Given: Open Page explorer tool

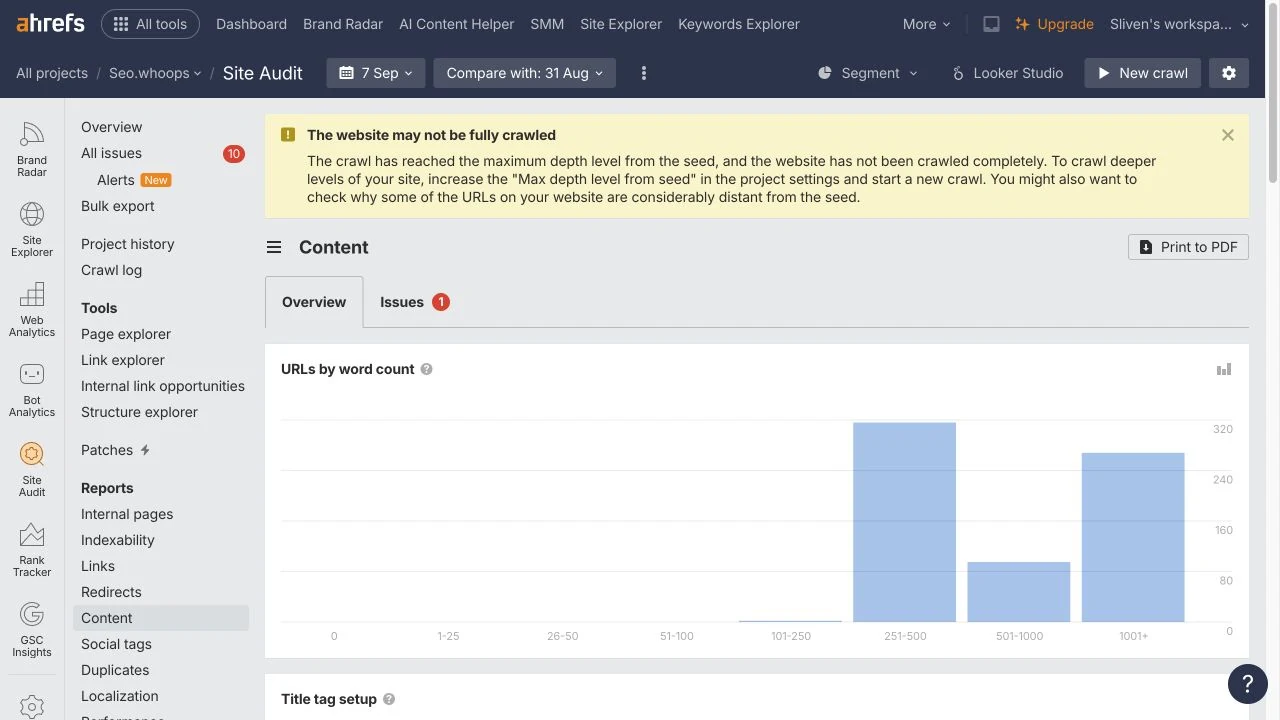Looking at the screenshot, I should (126, 334).
